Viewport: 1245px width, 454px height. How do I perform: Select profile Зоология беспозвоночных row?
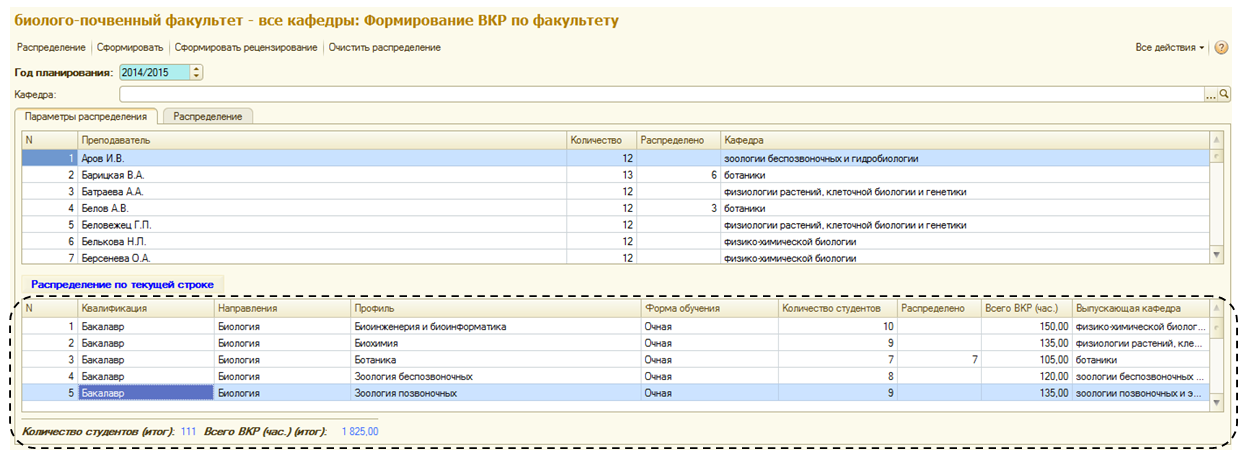pyautogui.click(x=615, y=376)
